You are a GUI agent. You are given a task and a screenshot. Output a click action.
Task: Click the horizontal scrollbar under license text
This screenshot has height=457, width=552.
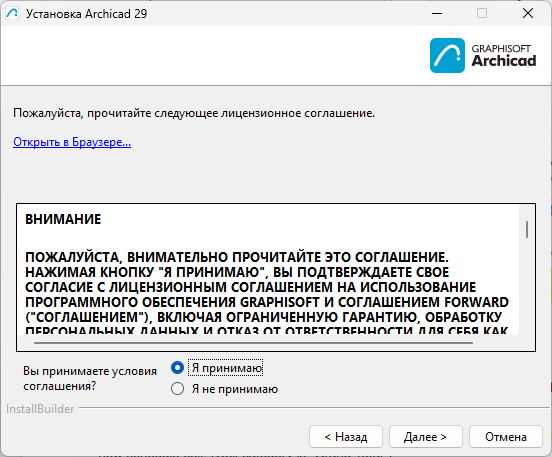click(x=253, y=342)
